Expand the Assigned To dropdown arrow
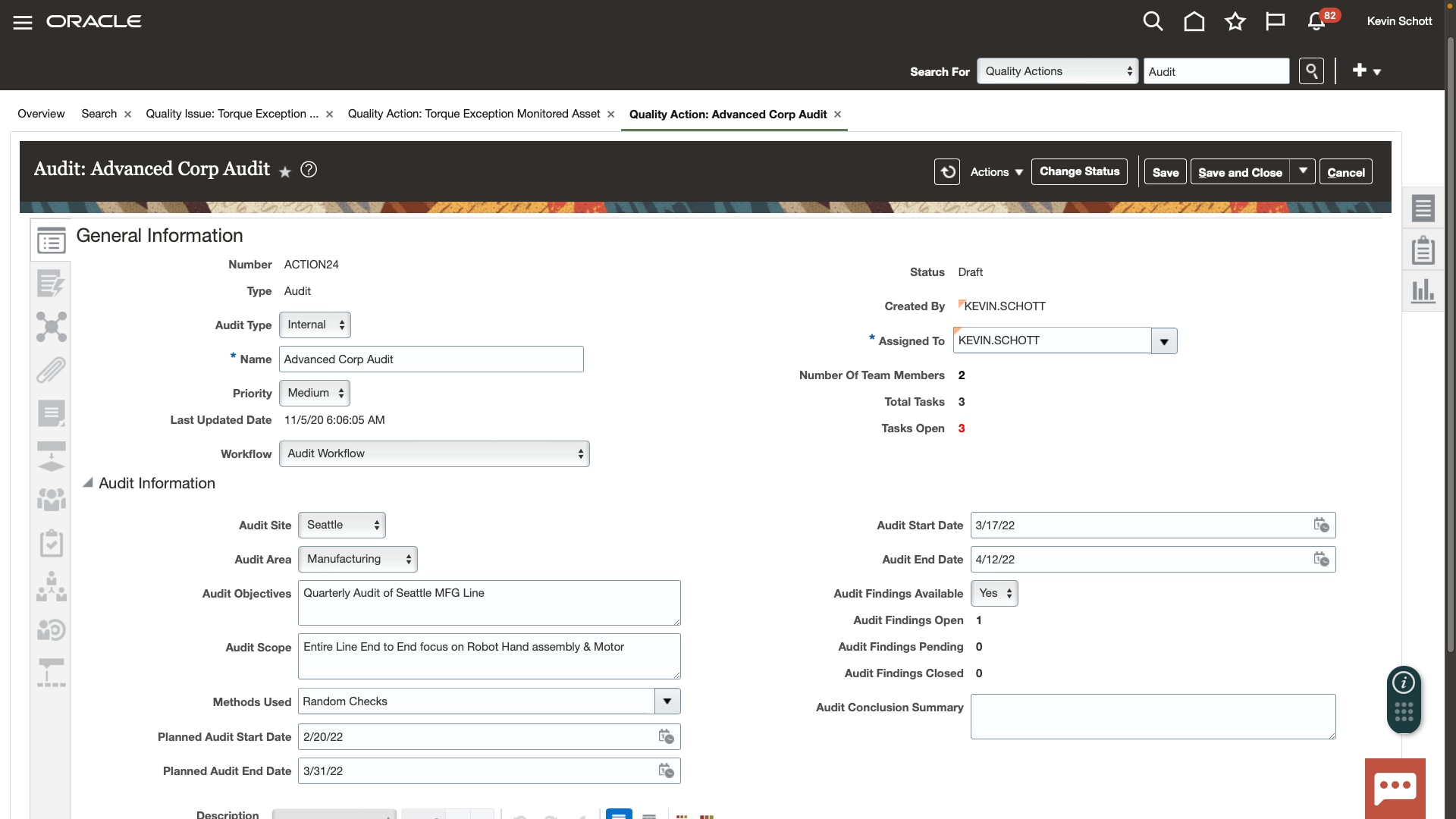Screen dimensions: 1456x819 click(x=1164, y=341)
